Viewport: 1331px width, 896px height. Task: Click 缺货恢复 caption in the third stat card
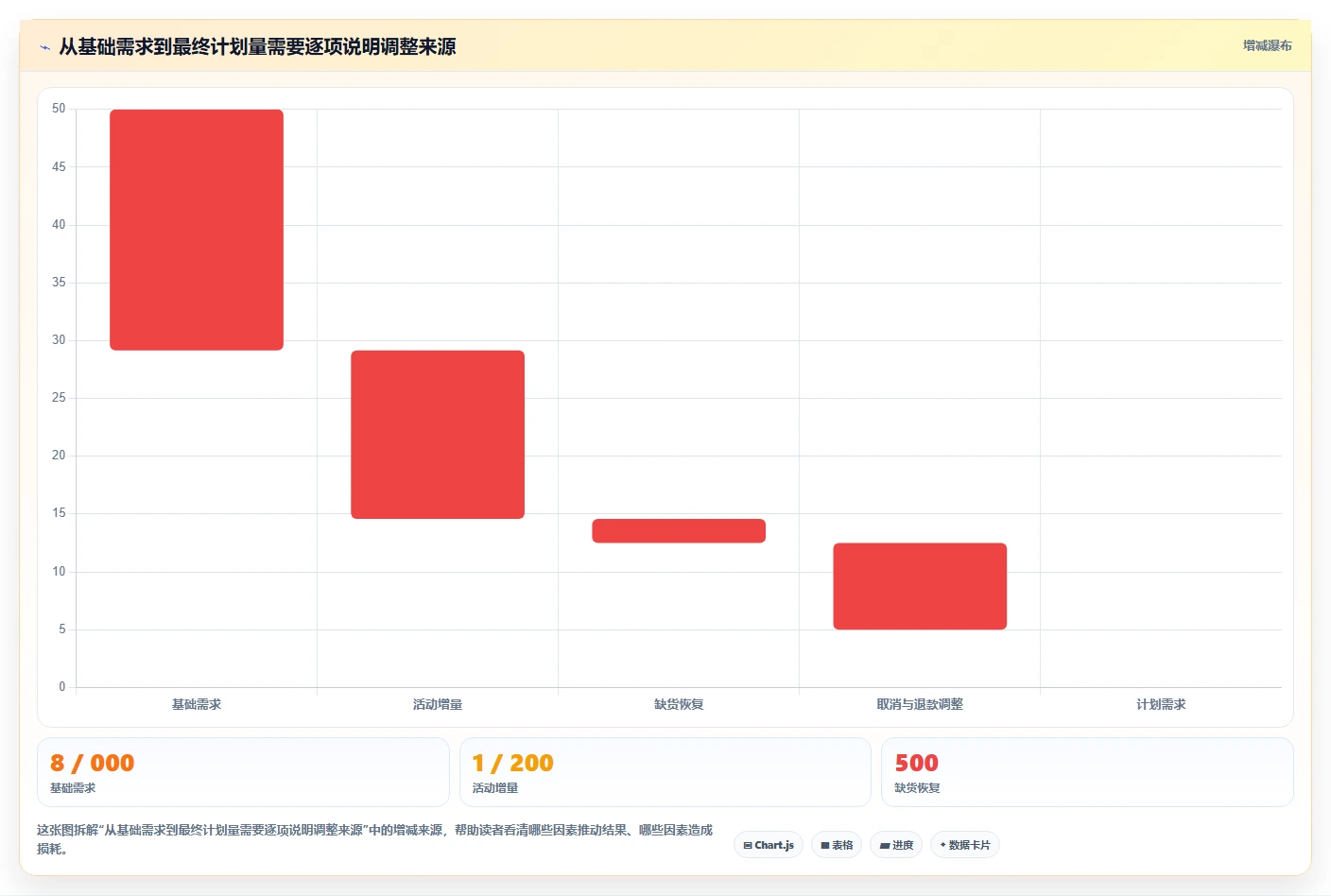[917, 788]
